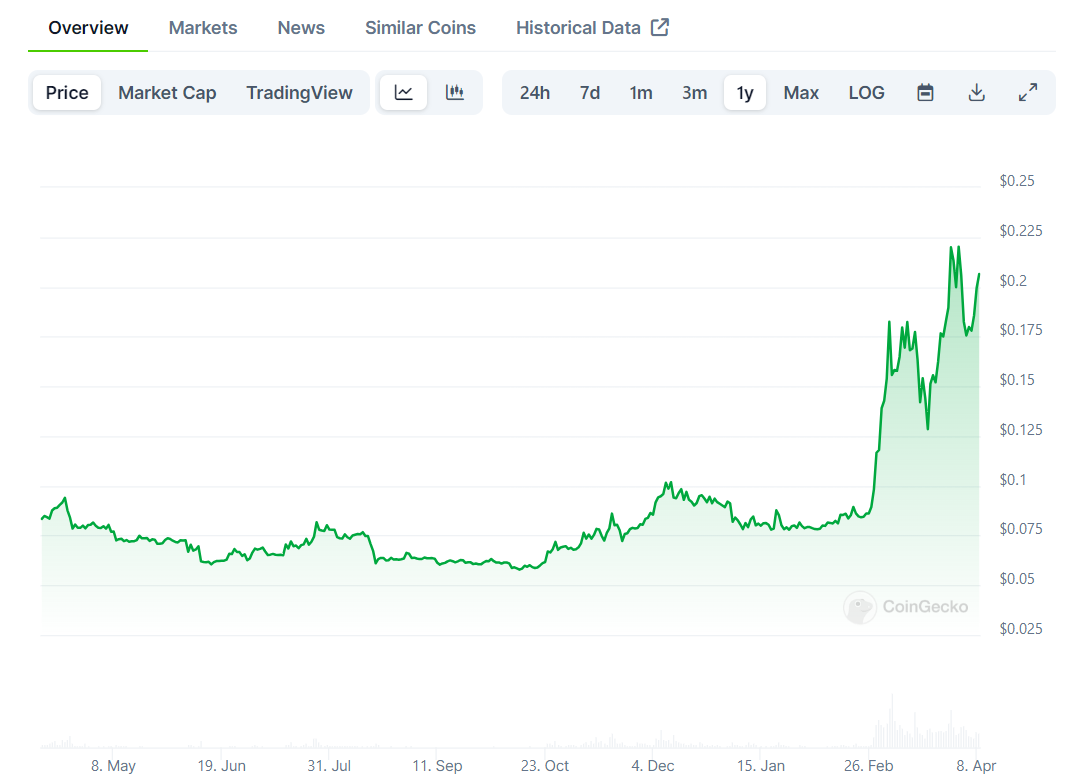Set time range to 24h

(x=535, y=93)
